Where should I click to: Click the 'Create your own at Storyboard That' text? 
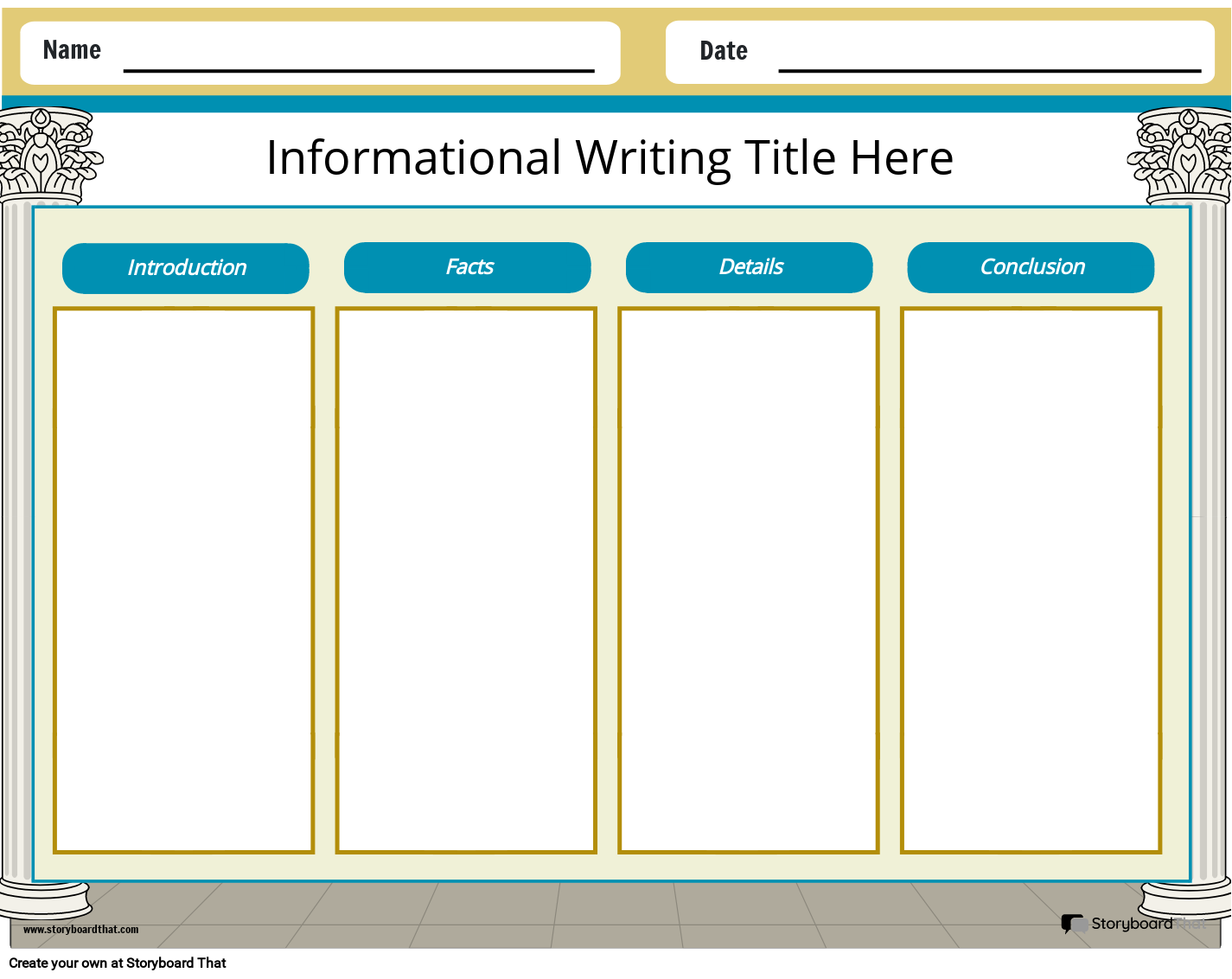[118, 963]
